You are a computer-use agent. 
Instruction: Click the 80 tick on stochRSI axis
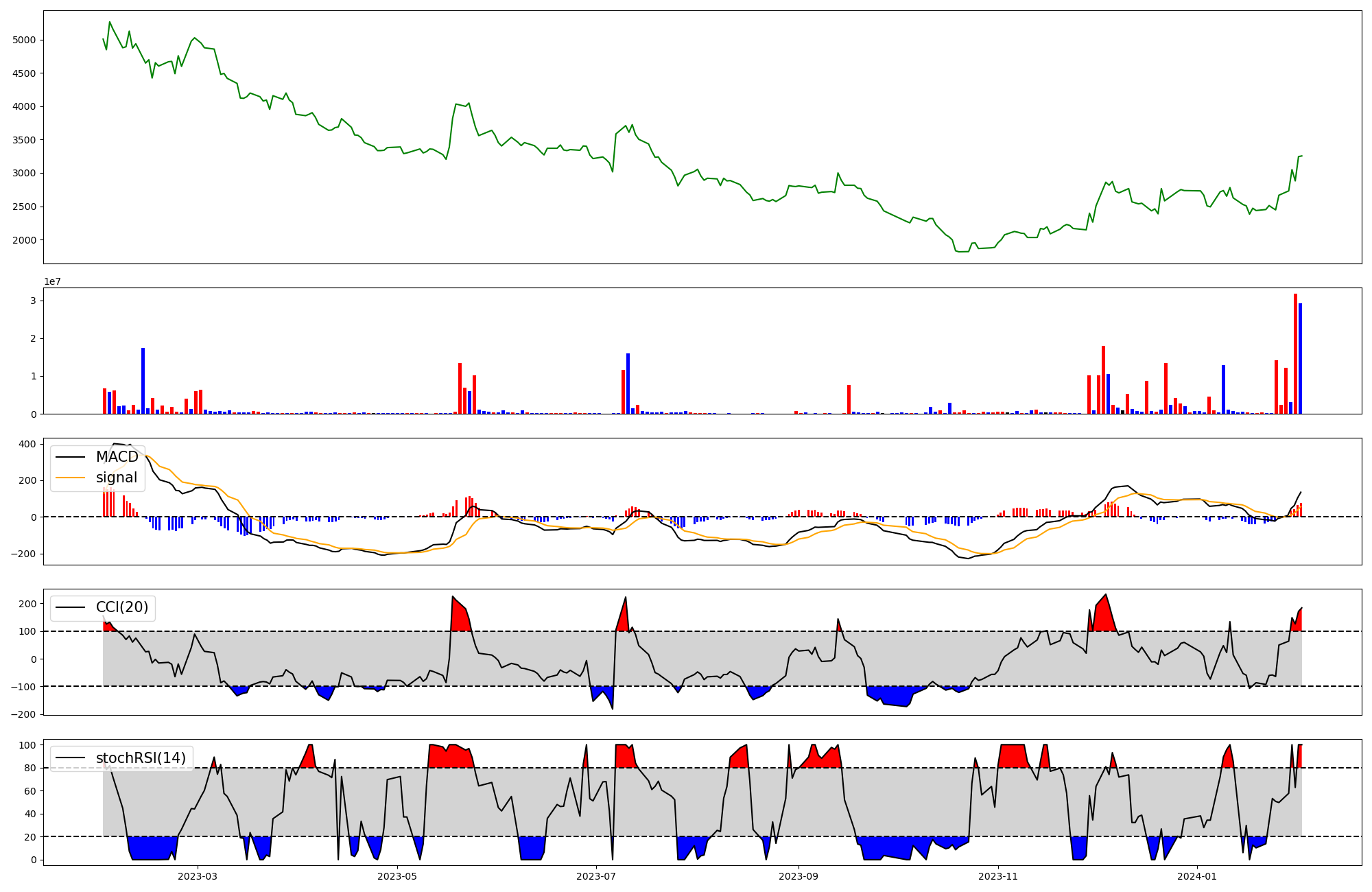31,768
